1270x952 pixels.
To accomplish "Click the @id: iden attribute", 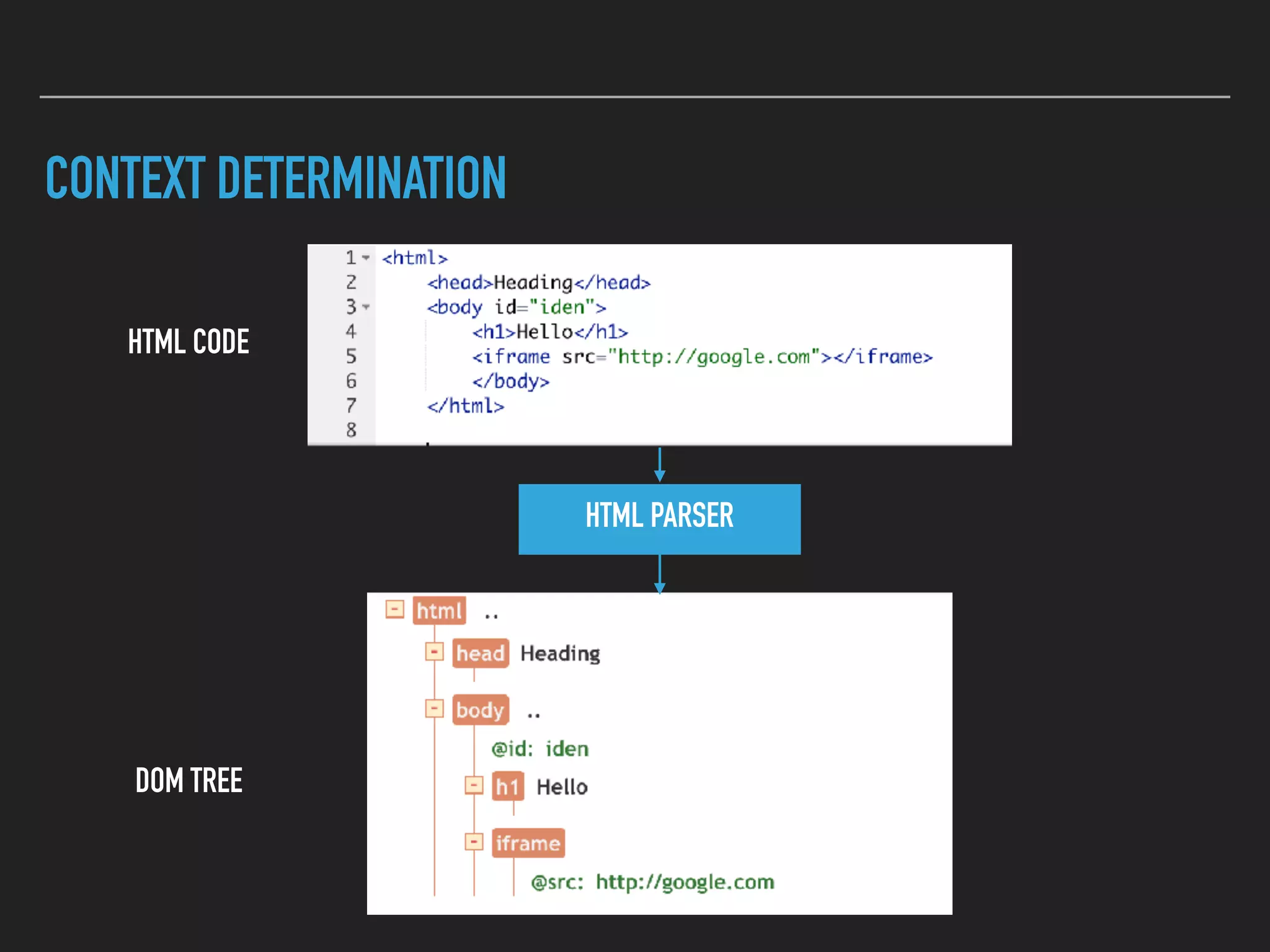I will [x=540, y=749].
